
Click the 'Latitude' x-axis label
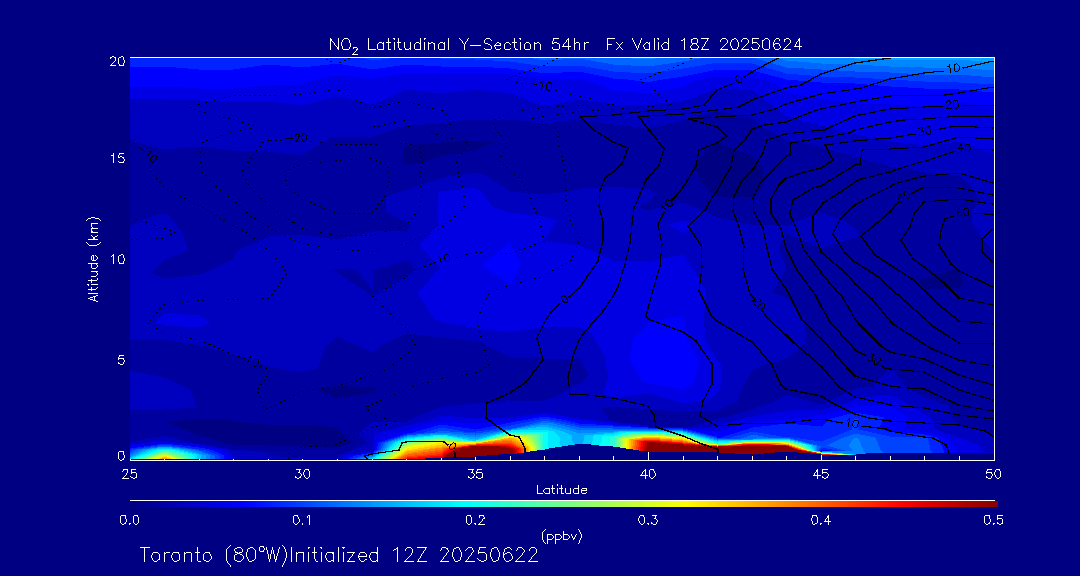coord(561,490)
